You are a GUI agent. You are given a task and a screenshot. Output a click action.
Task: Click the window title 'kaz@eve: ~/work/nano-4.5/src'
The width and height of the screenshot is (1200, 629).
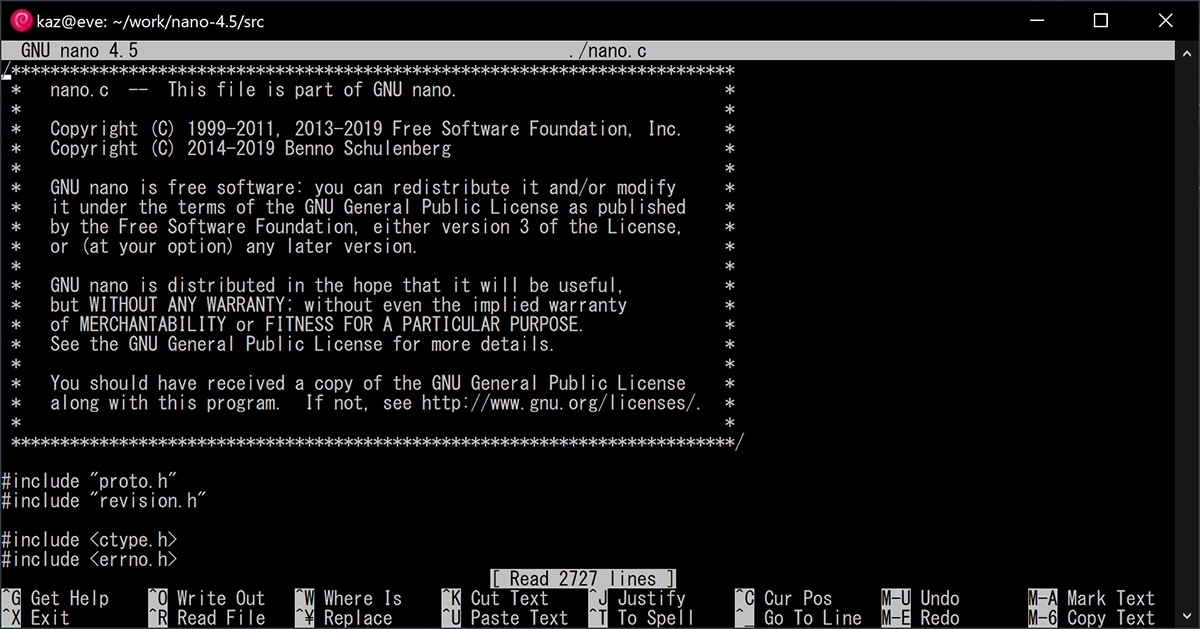tap(152, 20)
